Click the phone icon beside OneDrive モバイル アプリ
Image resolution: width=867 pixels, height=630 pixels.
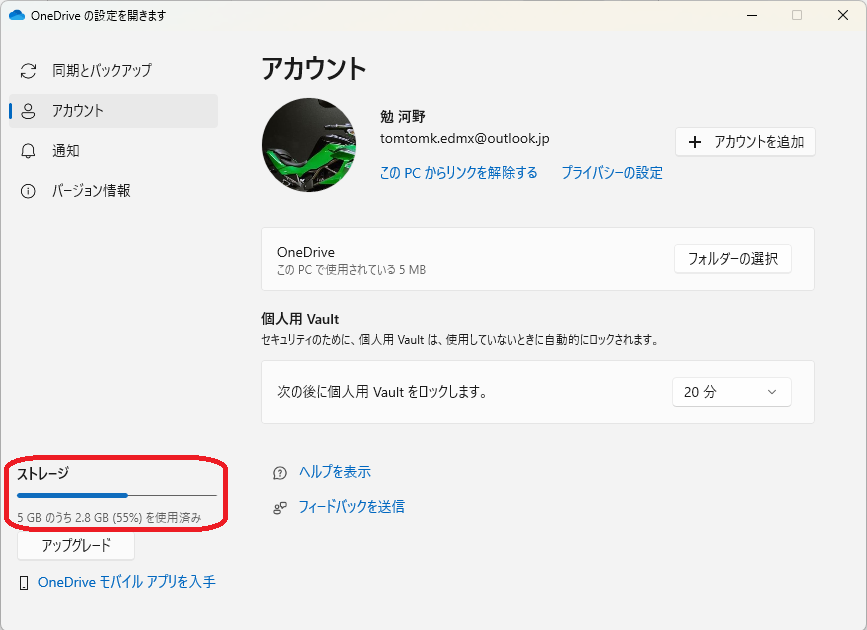[x=24, y=583]
